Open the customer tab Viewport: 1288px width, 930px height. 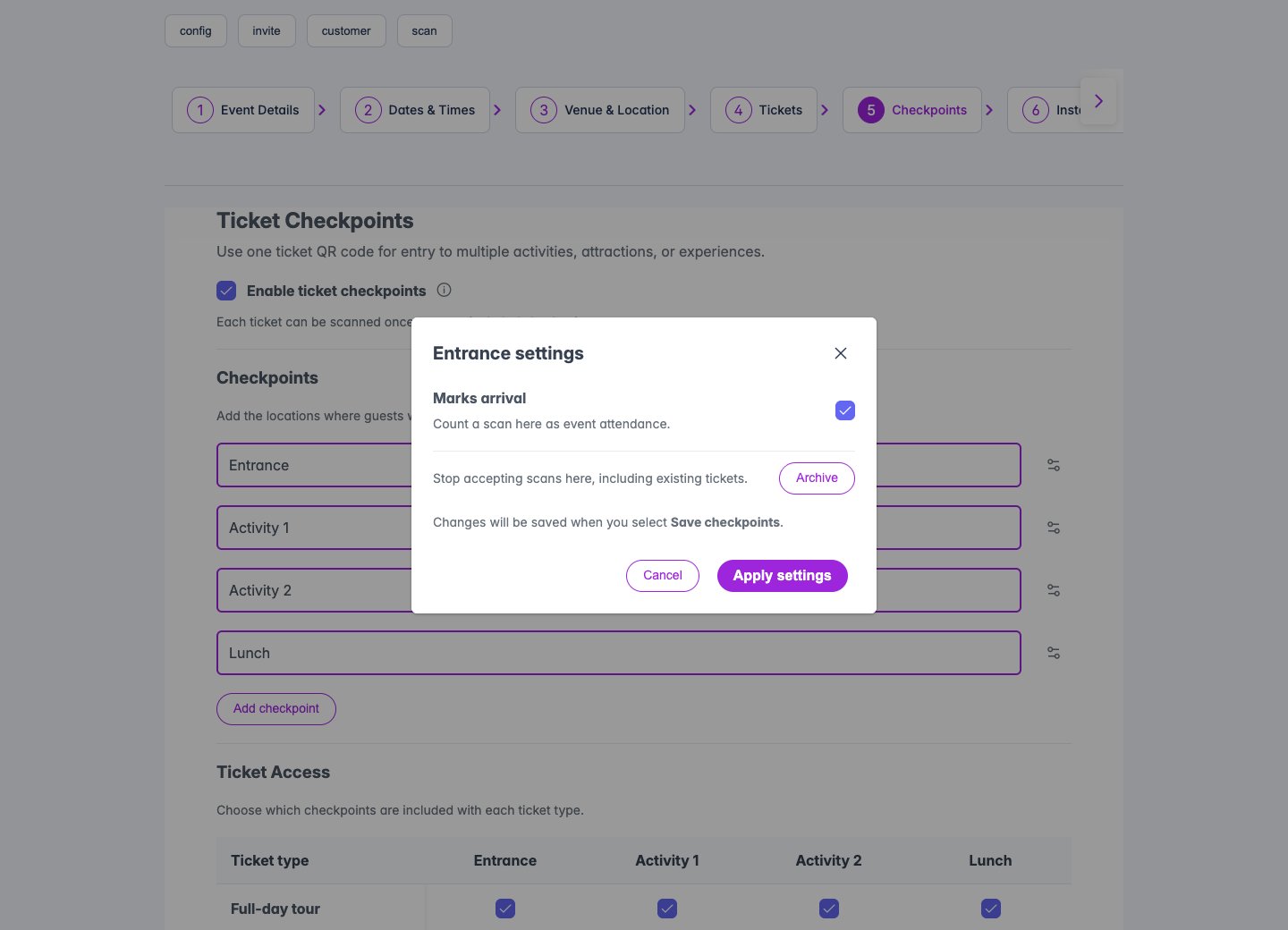[346, 31]
